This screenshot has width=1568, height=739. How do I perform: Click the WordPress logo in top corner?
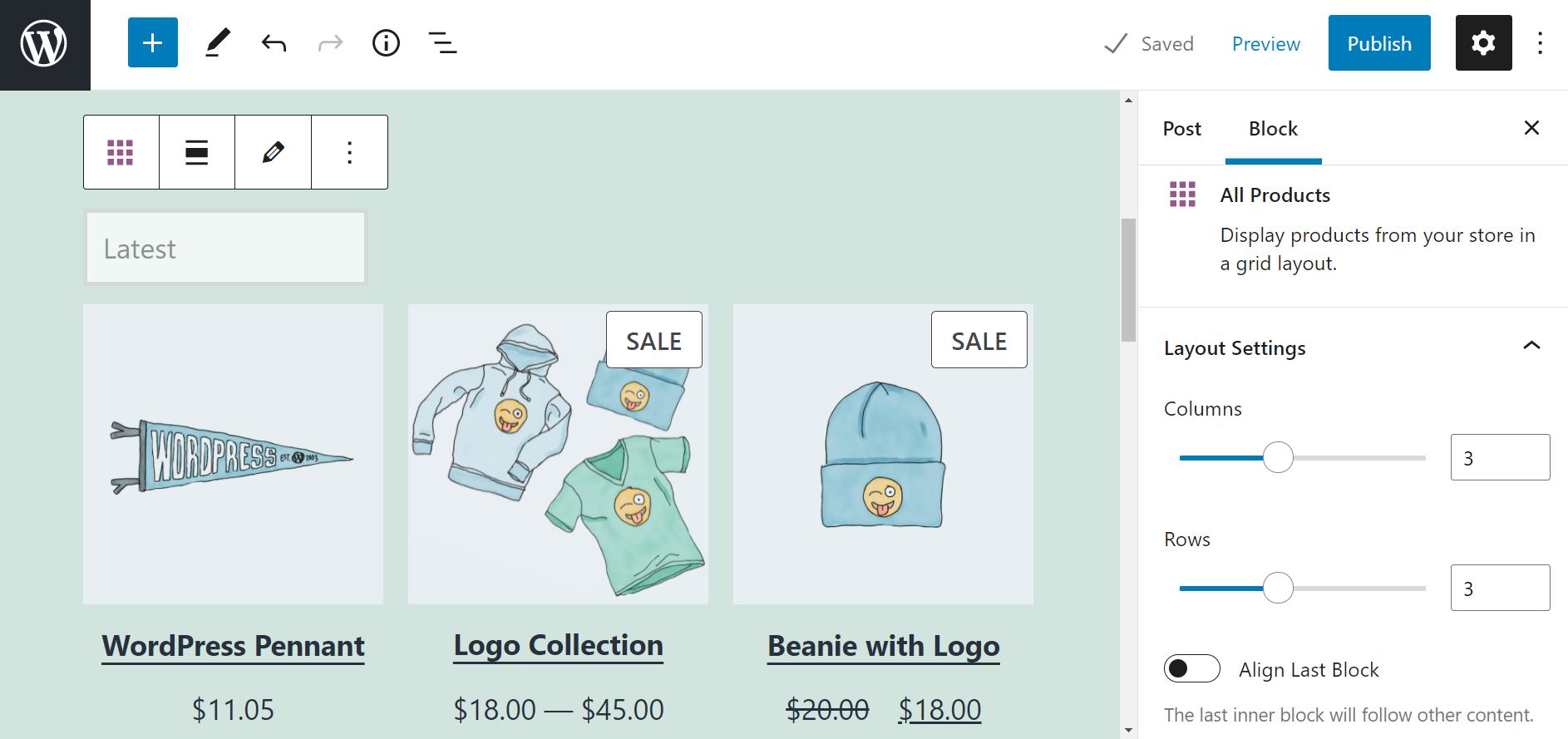pyautogui.click(x=43, y=42)
